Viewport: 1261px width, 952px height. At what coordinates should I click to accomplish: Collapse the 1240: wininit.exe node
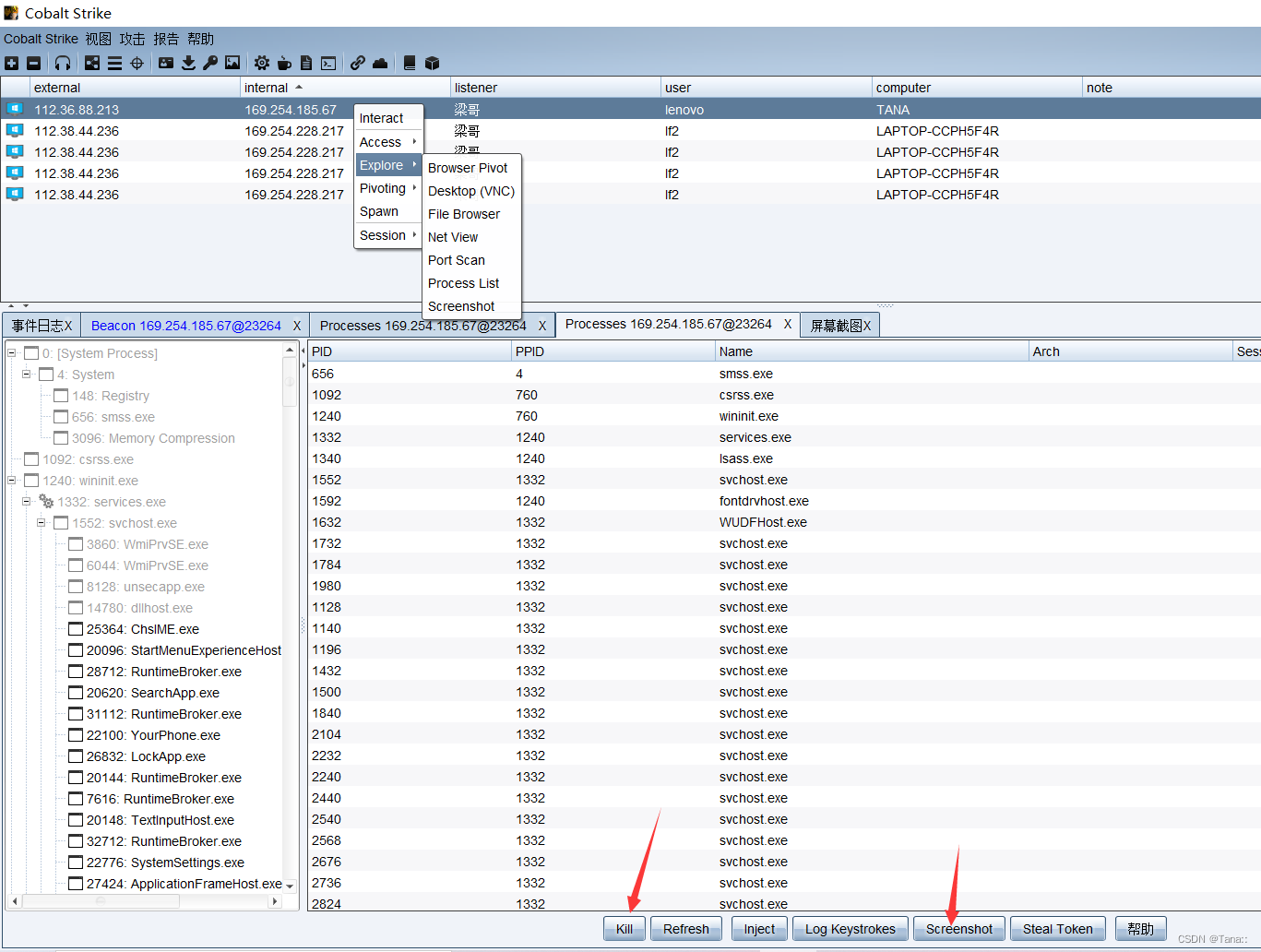pos(12,480)
